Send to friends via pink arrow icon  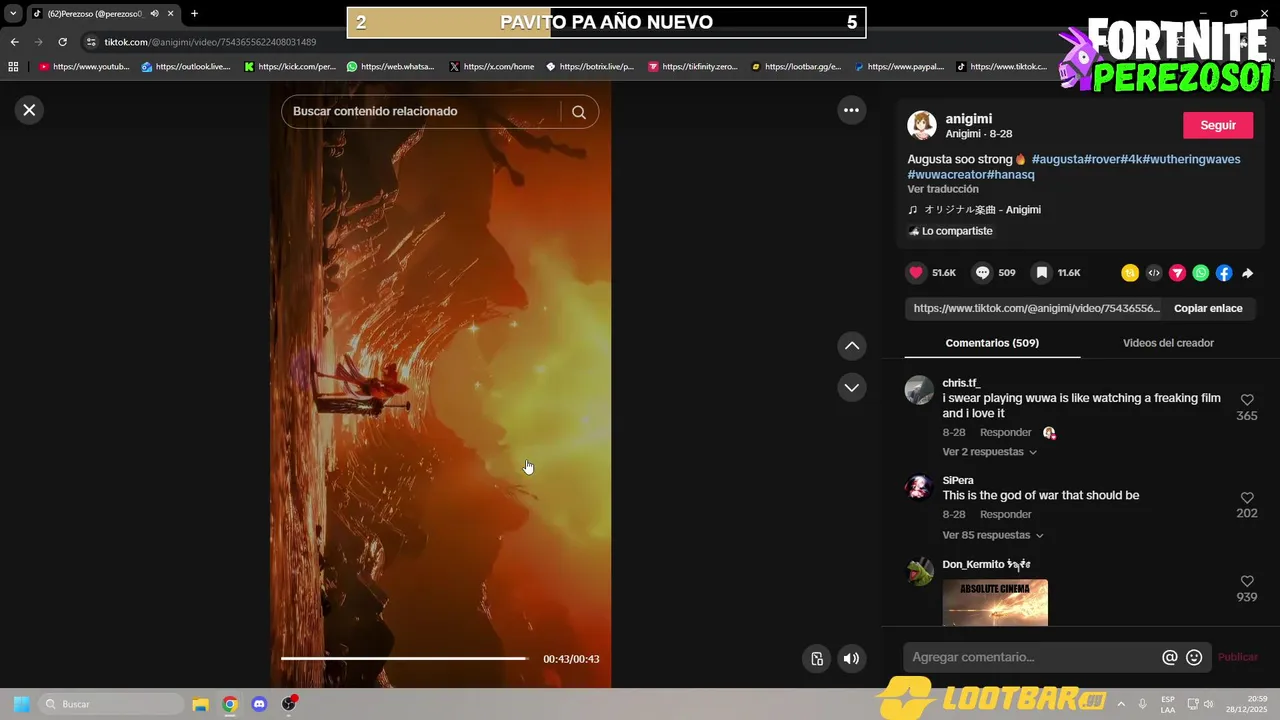coord(1177,273)
